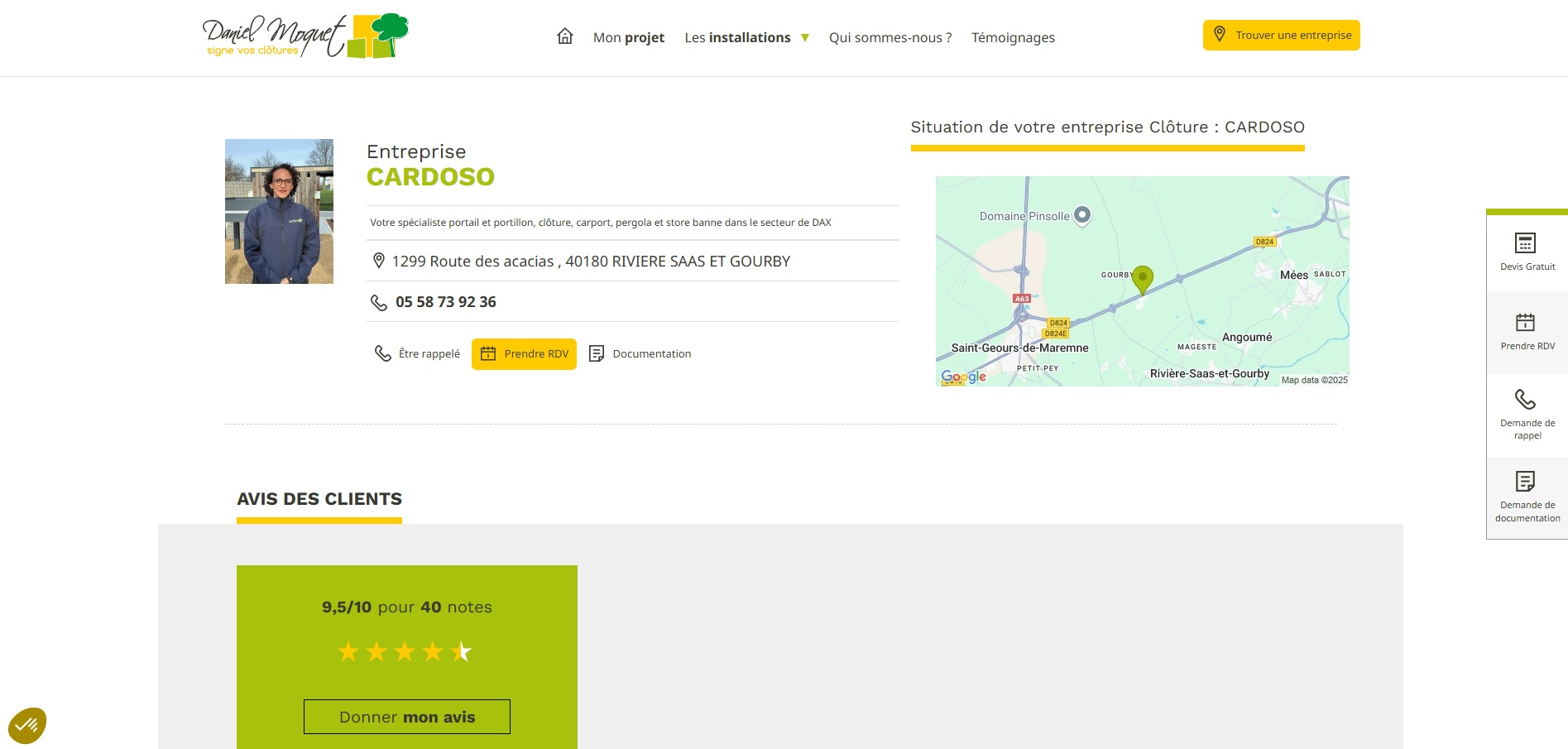The width and height of the screenshot is (1568, 749).
Task: Click the Daniel Moquet logo
Action: tap(305, 36)
